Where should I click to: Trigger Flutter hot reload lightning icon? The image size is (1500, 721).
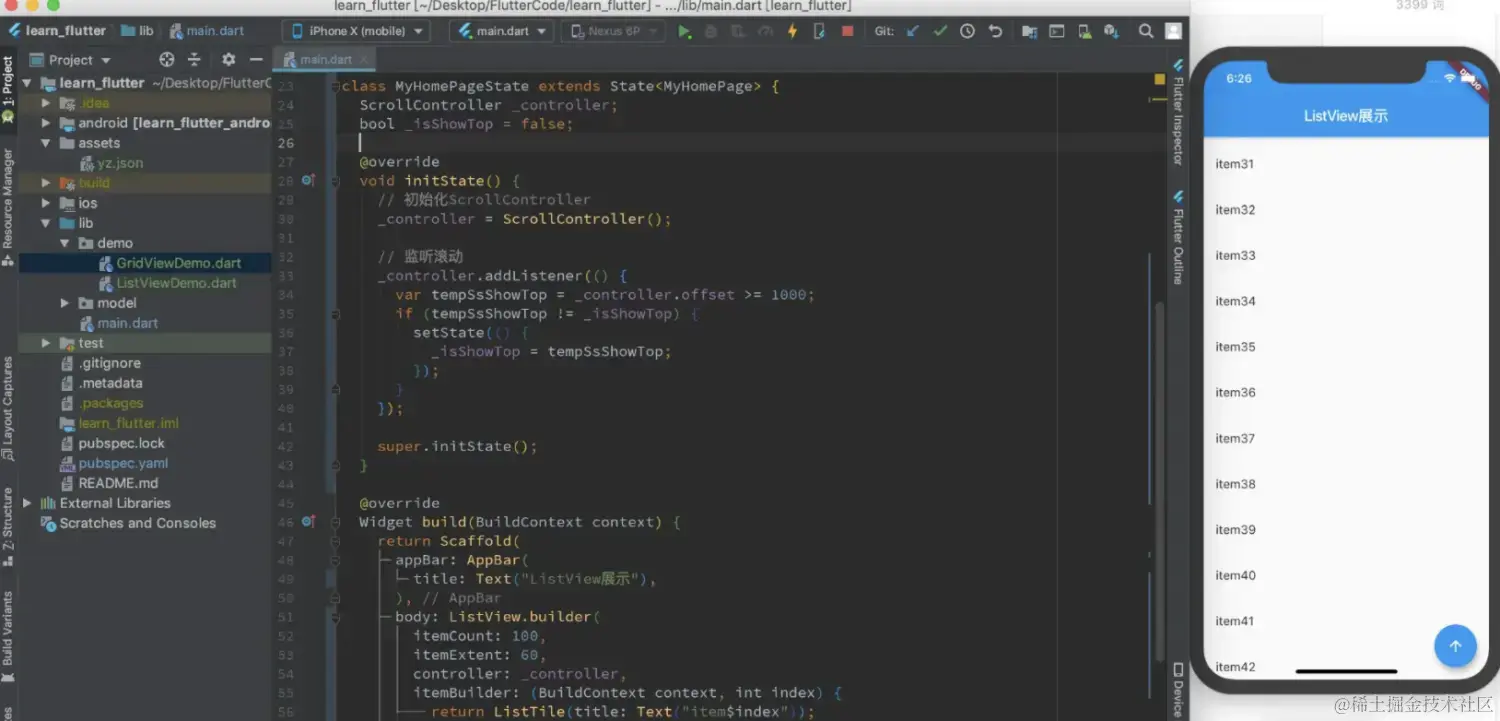(x=792, y=32)
